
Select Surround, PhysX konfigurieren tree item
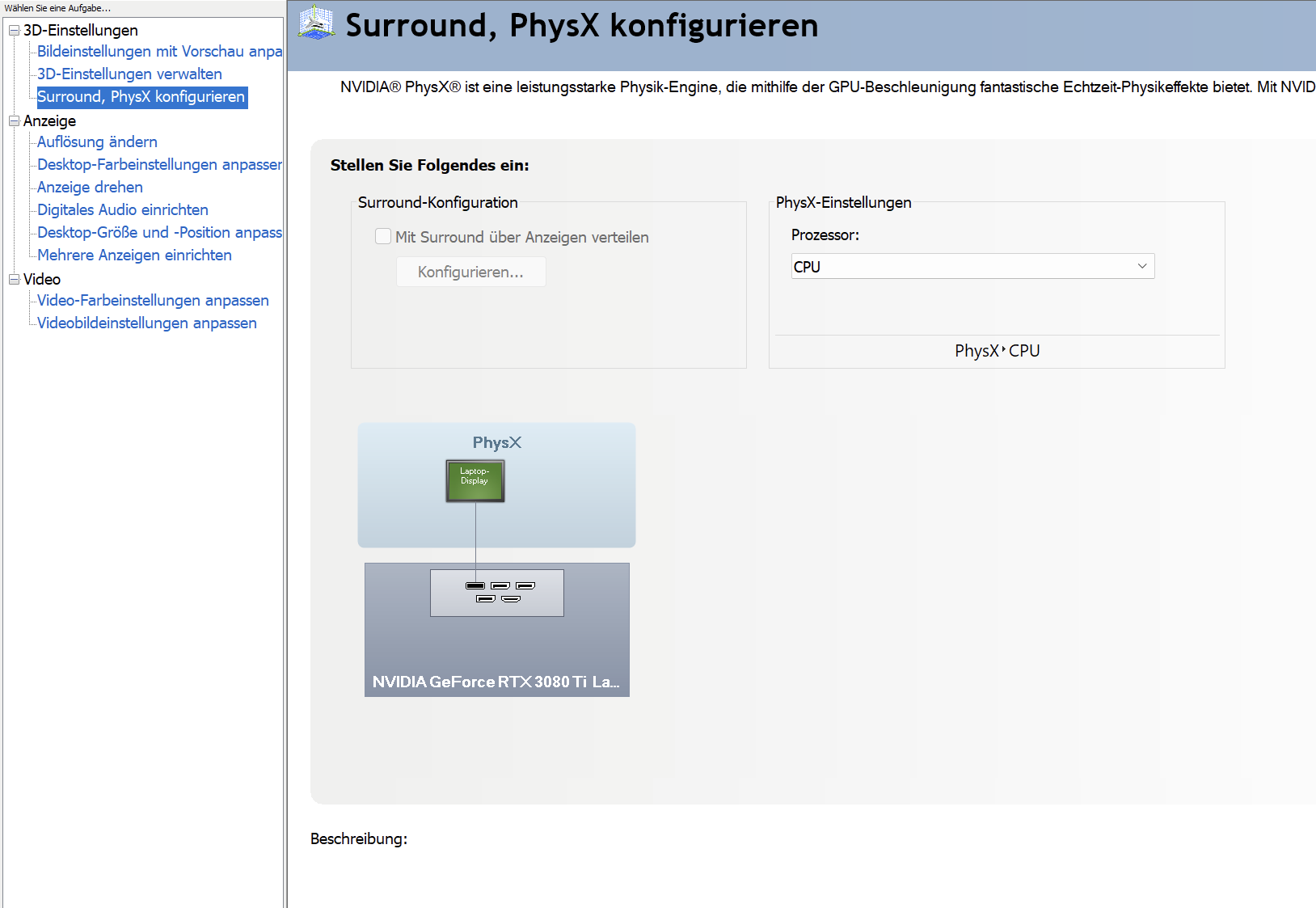point(141,97)
